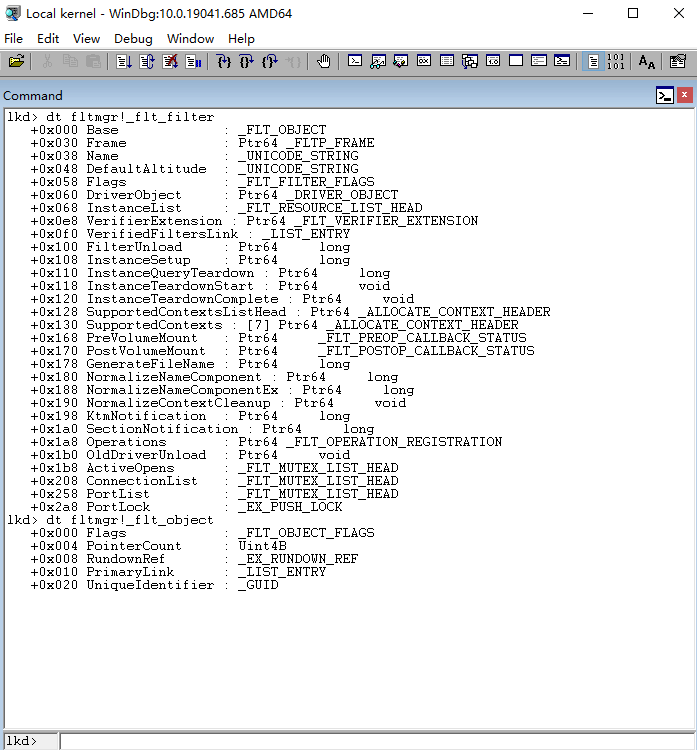Maximize the WinDbg window
The image size is (697, 750).
click(633, 13)
